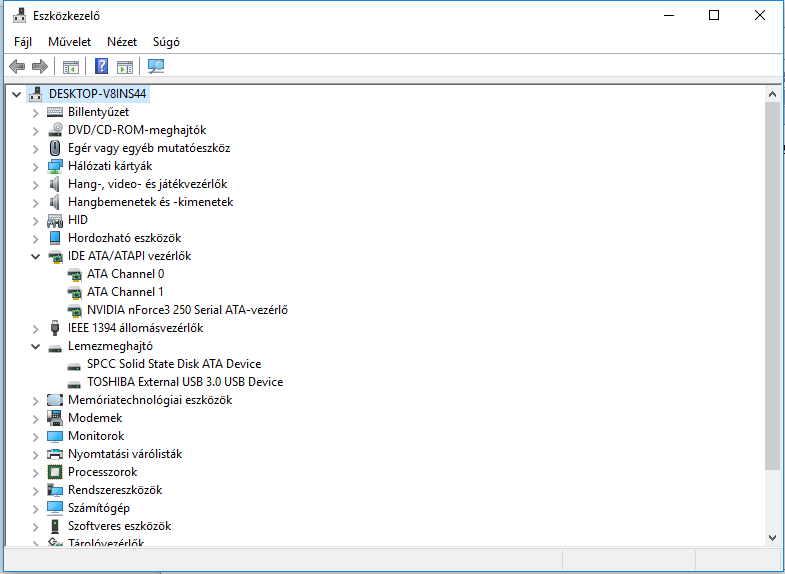
Task: Click the Monitorok display icon
Action: [x=55, y=436]
